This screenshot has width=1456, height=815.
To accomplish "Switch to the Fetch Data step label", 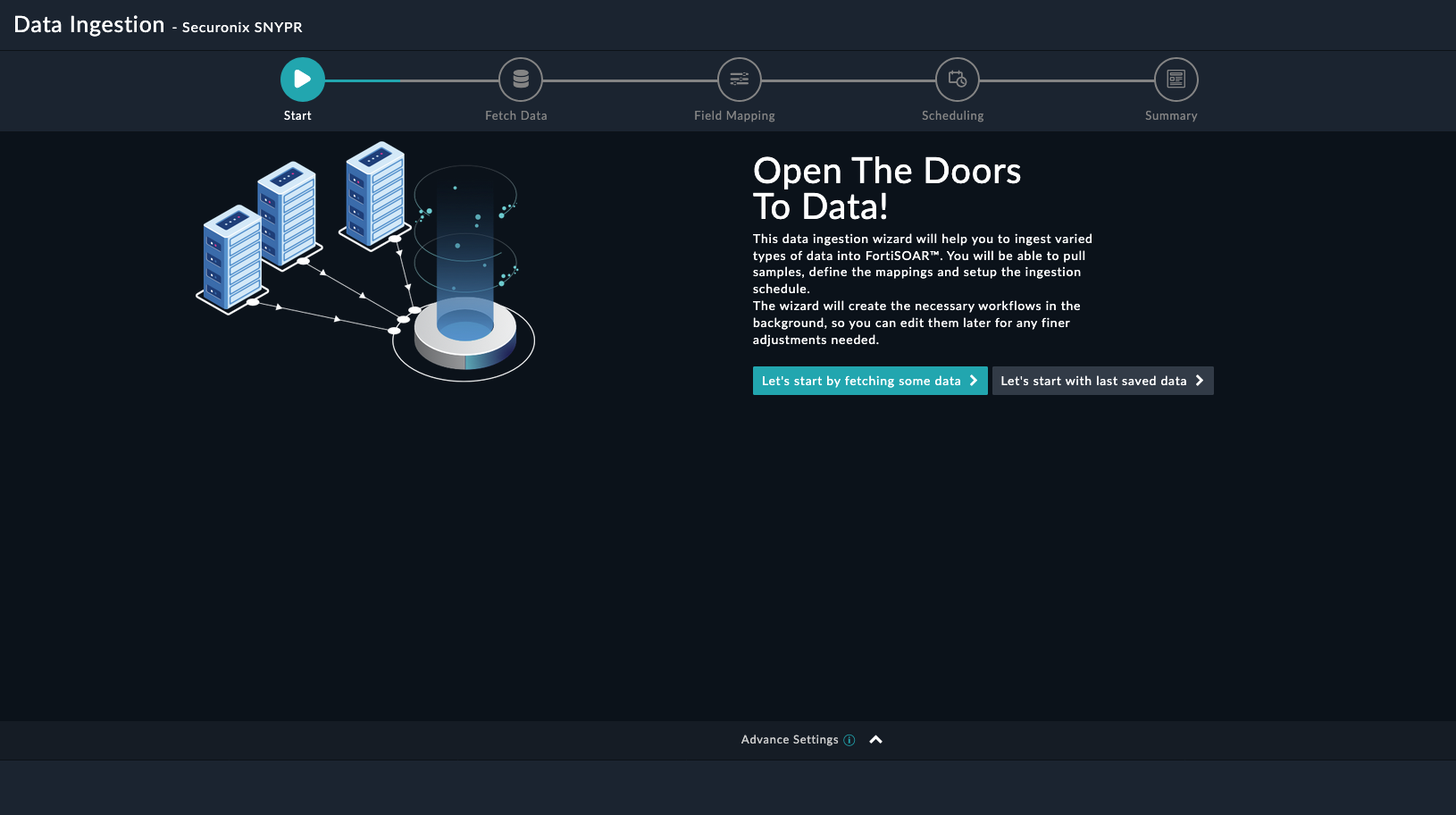I will (x=515, y=115).
